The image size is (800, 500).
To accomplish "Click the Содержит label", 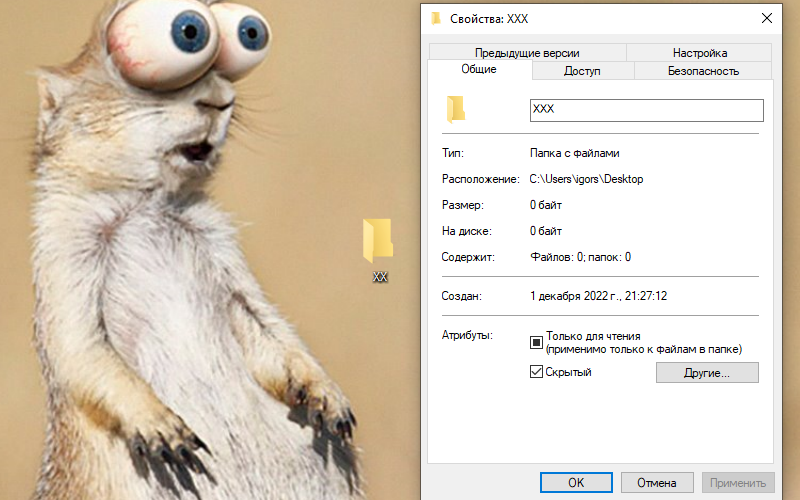I will (x=468, y=257).
